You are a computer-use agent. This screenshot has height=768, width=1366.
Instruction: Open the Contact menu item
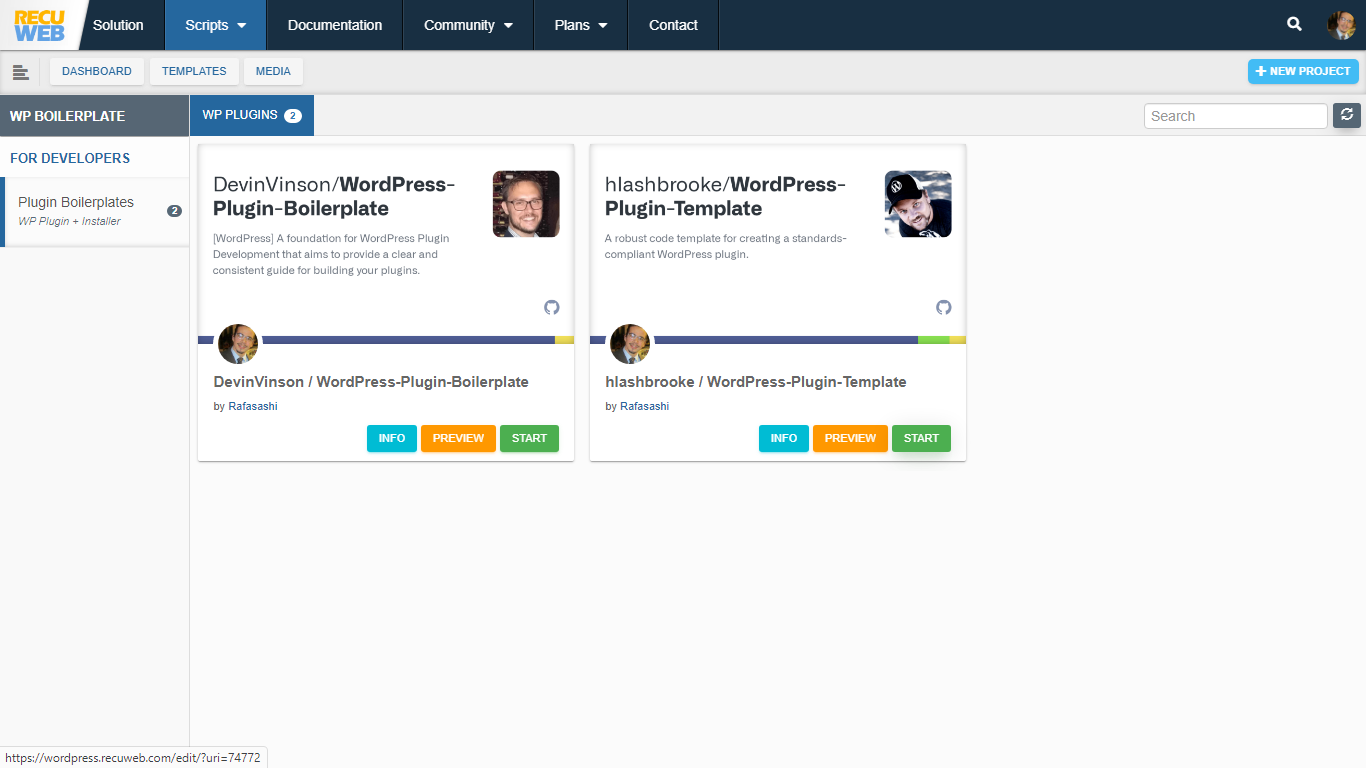tap(673, 25)
